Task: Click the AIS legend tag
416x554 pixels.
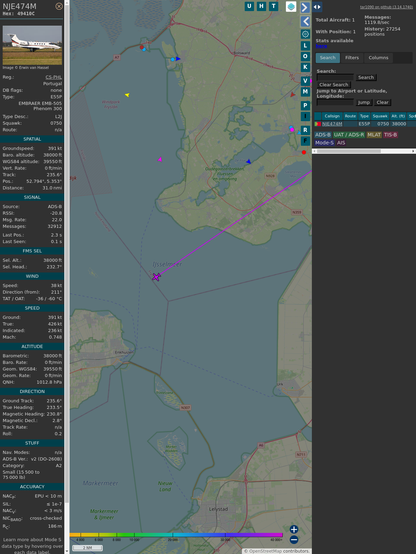Action: click(341, 143)
